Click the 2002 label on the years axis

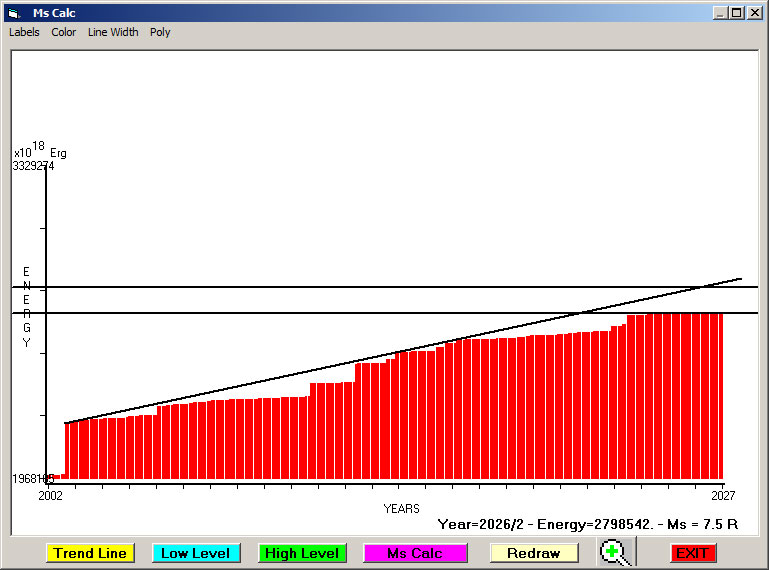50,495
